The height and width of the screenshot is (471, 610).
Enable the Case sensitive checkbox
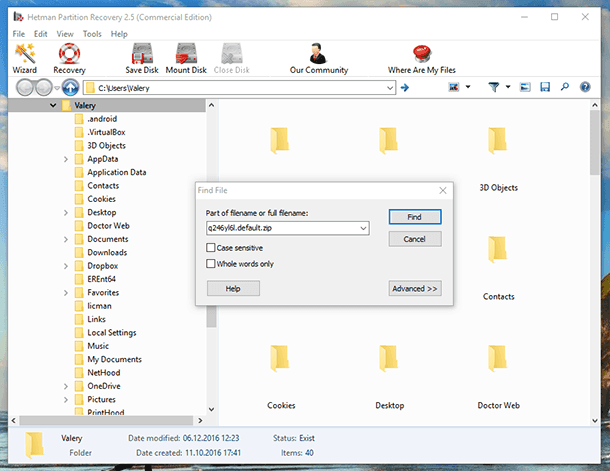click(210, 248)
